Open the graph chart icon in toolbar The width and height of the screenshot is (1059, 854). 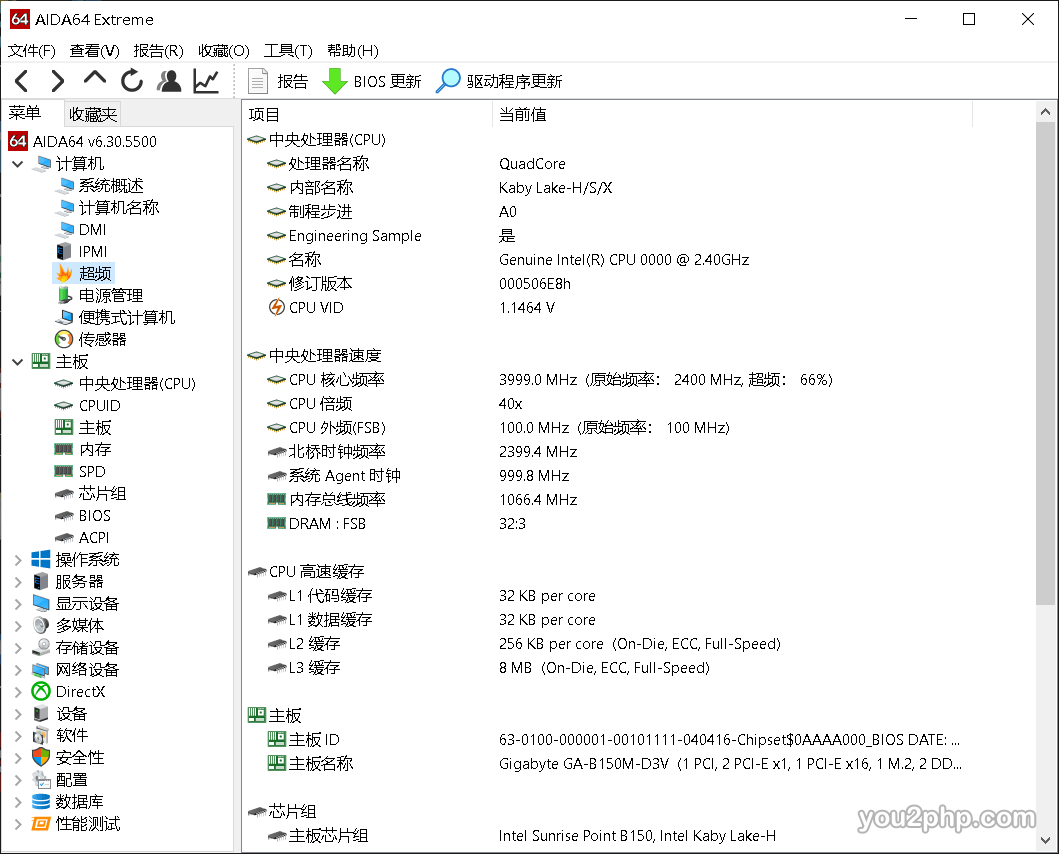206,81
